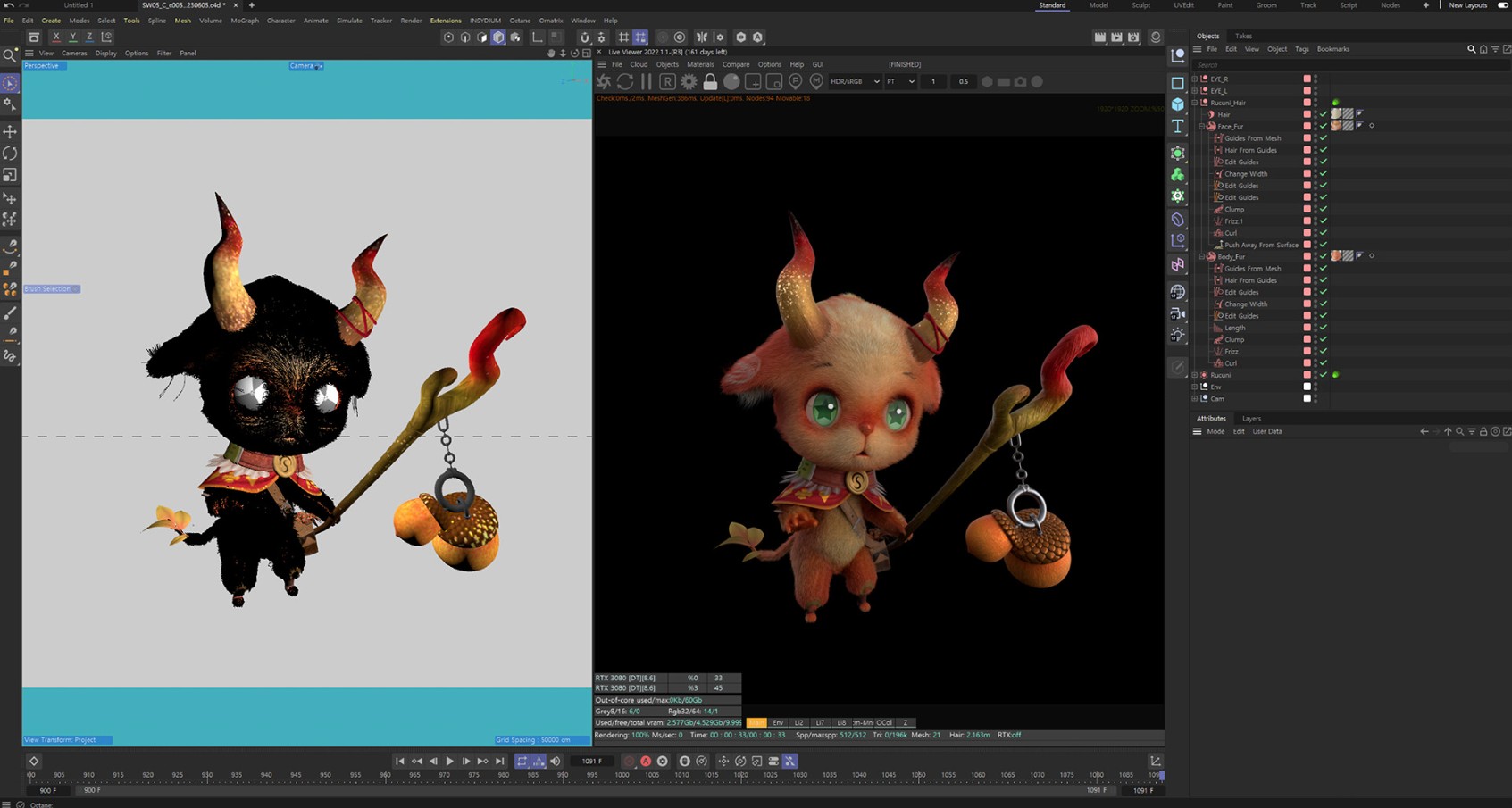Expand the EYE_R object

(x=1195, y=79)
